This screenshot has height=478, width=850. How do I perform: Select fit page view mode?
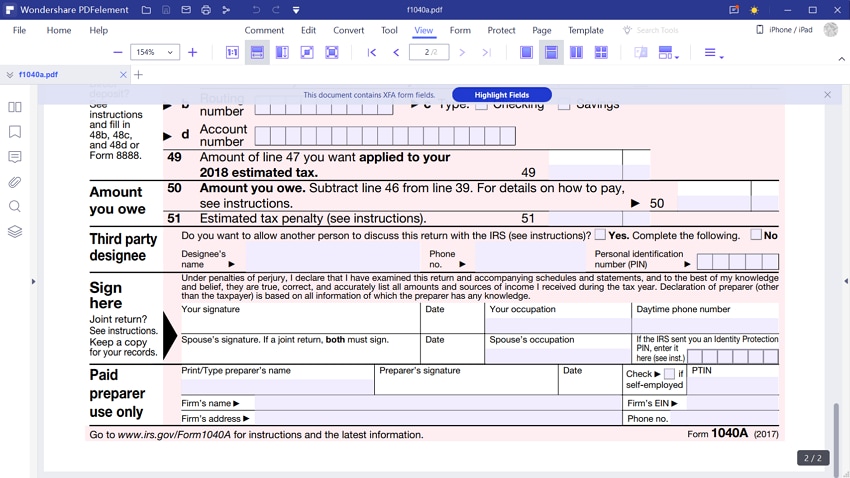coord(307,53)
